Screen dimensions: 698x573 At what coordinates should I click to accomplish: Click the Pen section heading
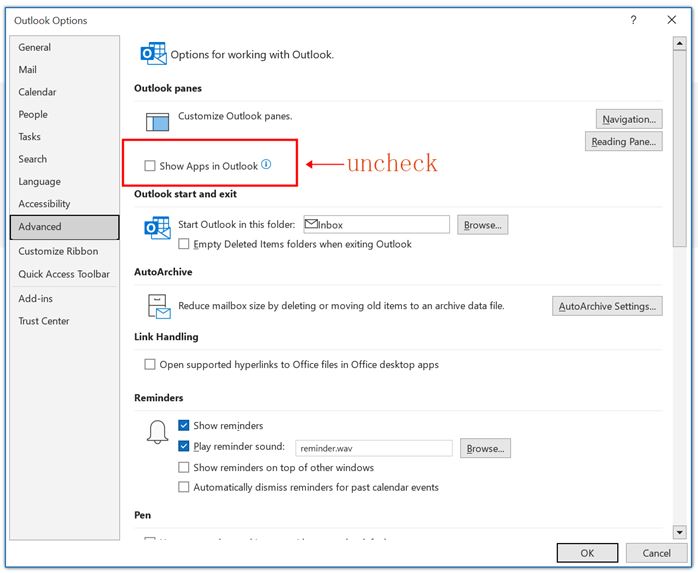pyautogui.click(x=142, y=515)
